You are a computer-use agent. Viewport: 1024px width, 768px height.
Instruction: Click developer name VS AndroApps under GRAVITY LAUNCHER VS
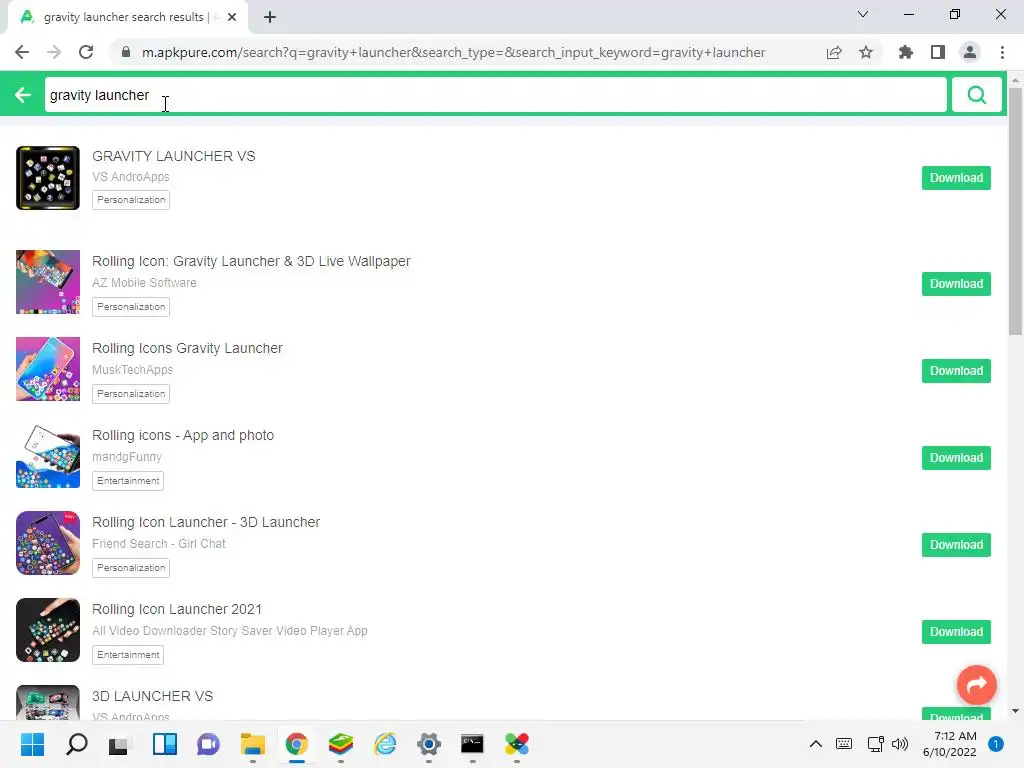(131, 177)
